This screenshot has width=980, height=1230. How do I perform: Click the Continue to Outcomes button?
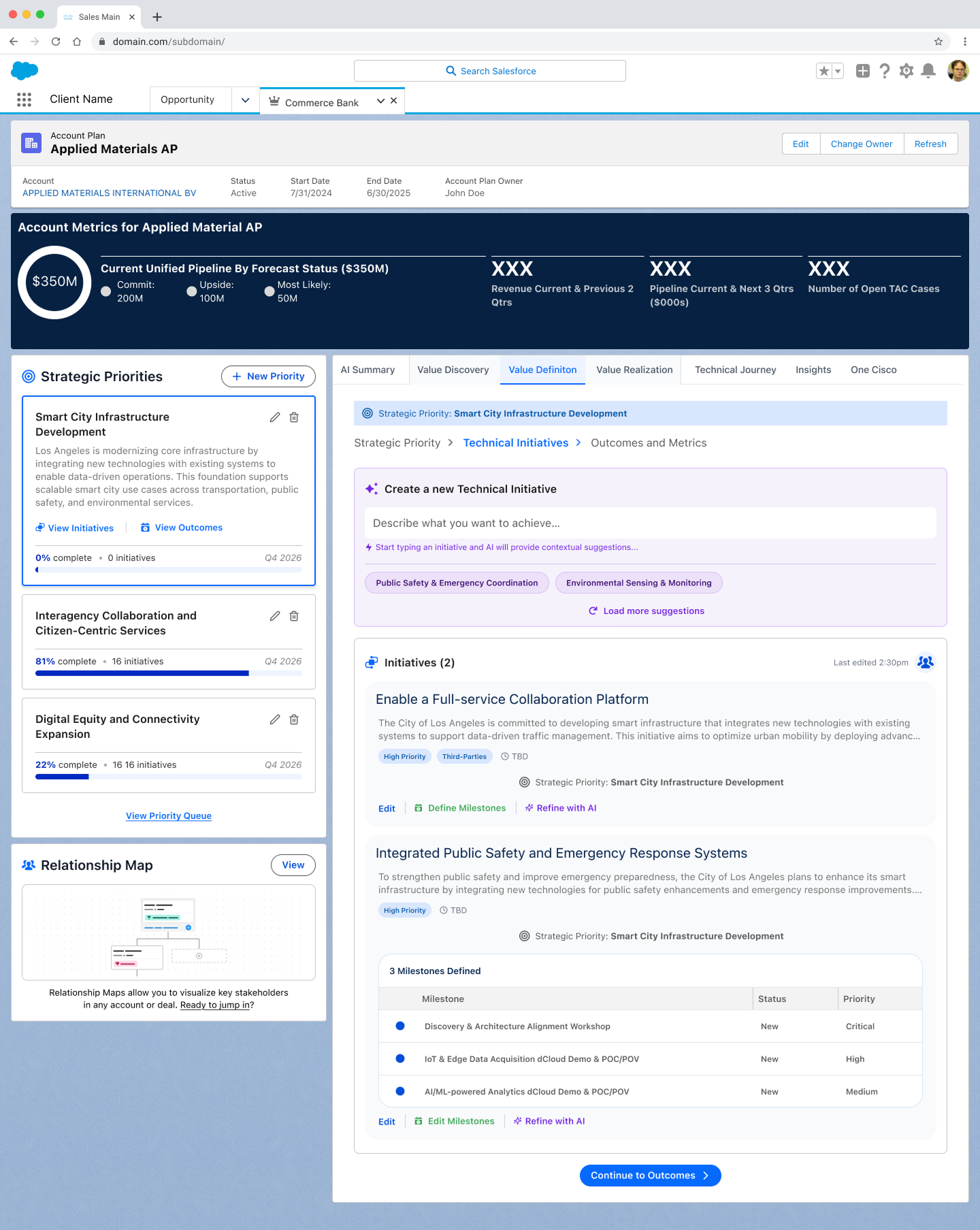(650, 1176)
